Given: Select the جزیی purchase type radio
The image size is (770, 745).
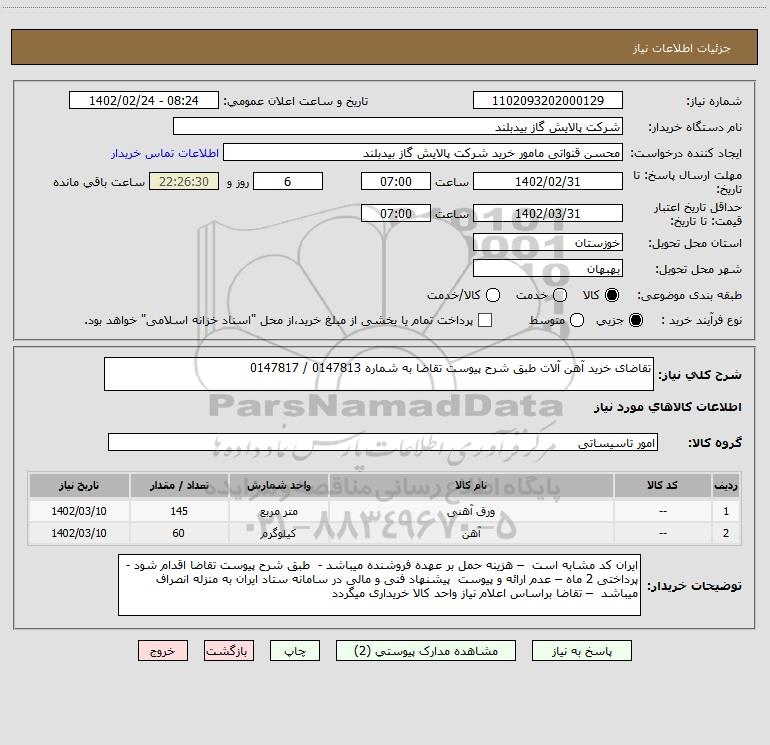Looking at the screenshot, I should coord(635,320).
